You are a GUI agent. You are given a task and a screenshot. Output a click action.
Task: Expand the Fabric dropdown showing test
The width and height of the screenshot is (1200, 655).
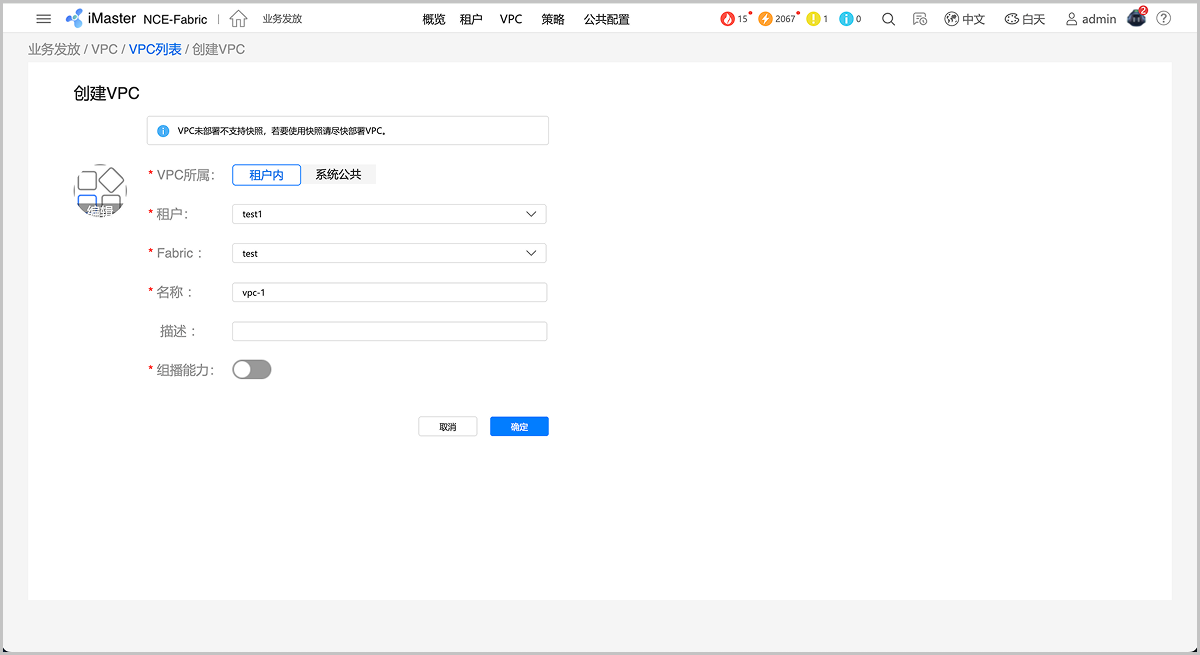tap(389, 254)
